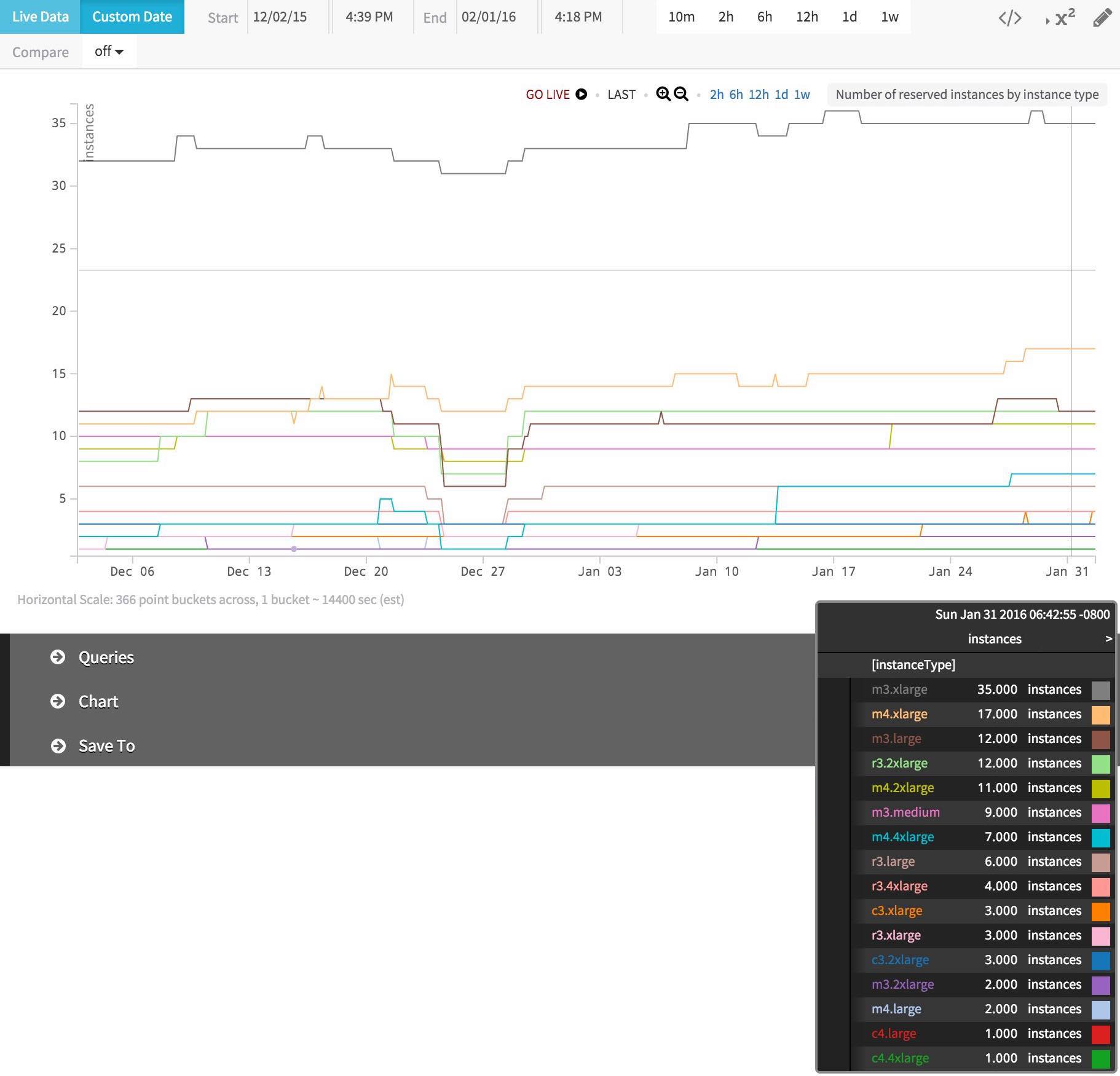This screenshot has width=1120, height=1076.
Task: Click the m3.xlarge gray color swatch
Action: point(1101,689)
